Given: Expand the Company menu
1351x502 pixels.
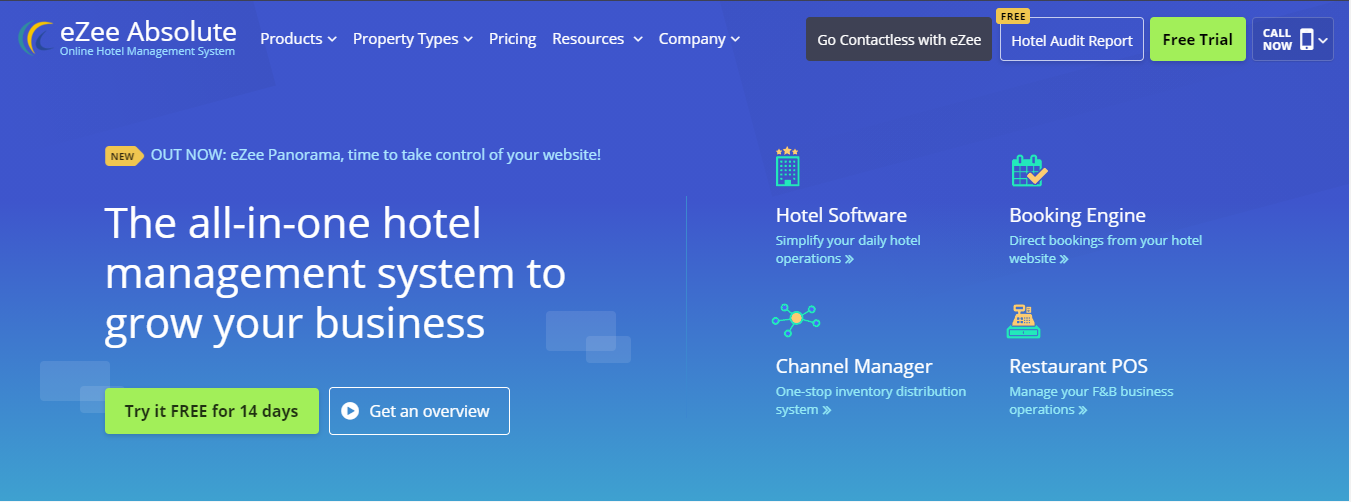Looking at the screenshot, I should 699,39.
